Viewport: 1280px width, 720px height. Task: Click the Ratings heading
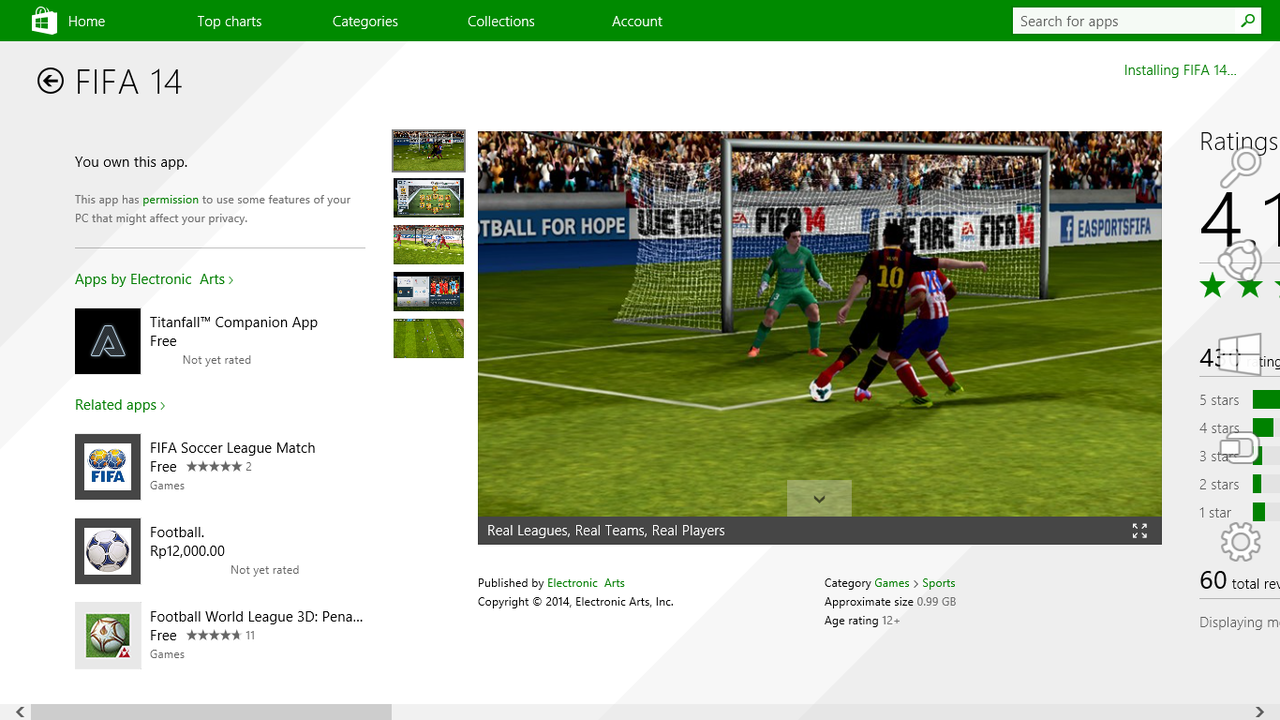(x=1239, y=142)
